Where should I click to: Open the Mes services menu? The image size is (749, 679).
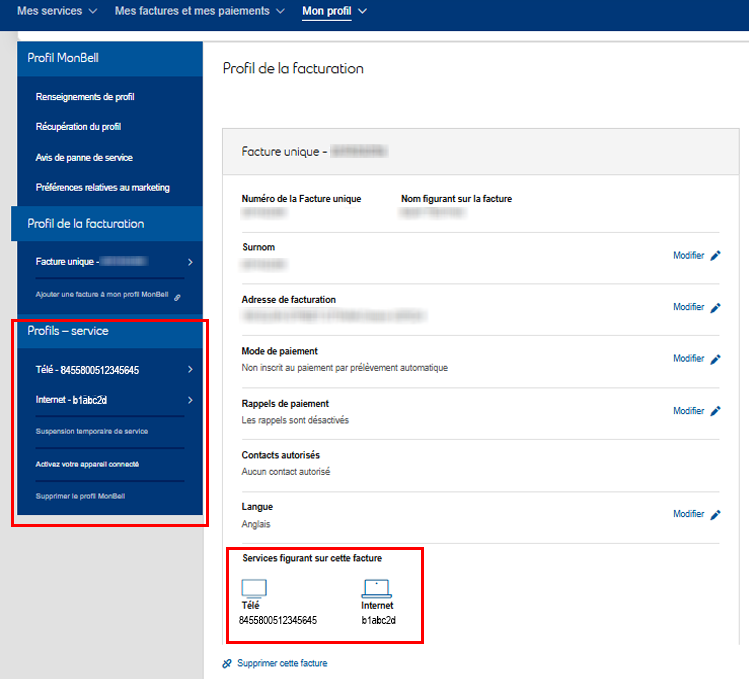coord(50,11)
